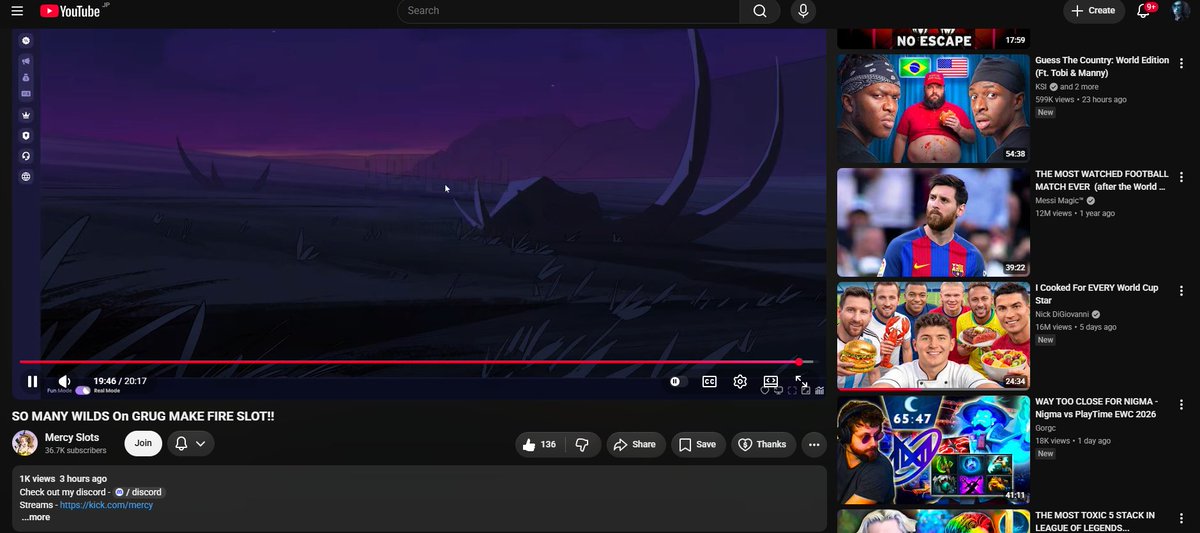Click 'THE MOST WATCHED FOOTBALL MATCH EVER' title
Image resolution: width=1200 pixels, height=533 pixels.
tap(1101, 180)
